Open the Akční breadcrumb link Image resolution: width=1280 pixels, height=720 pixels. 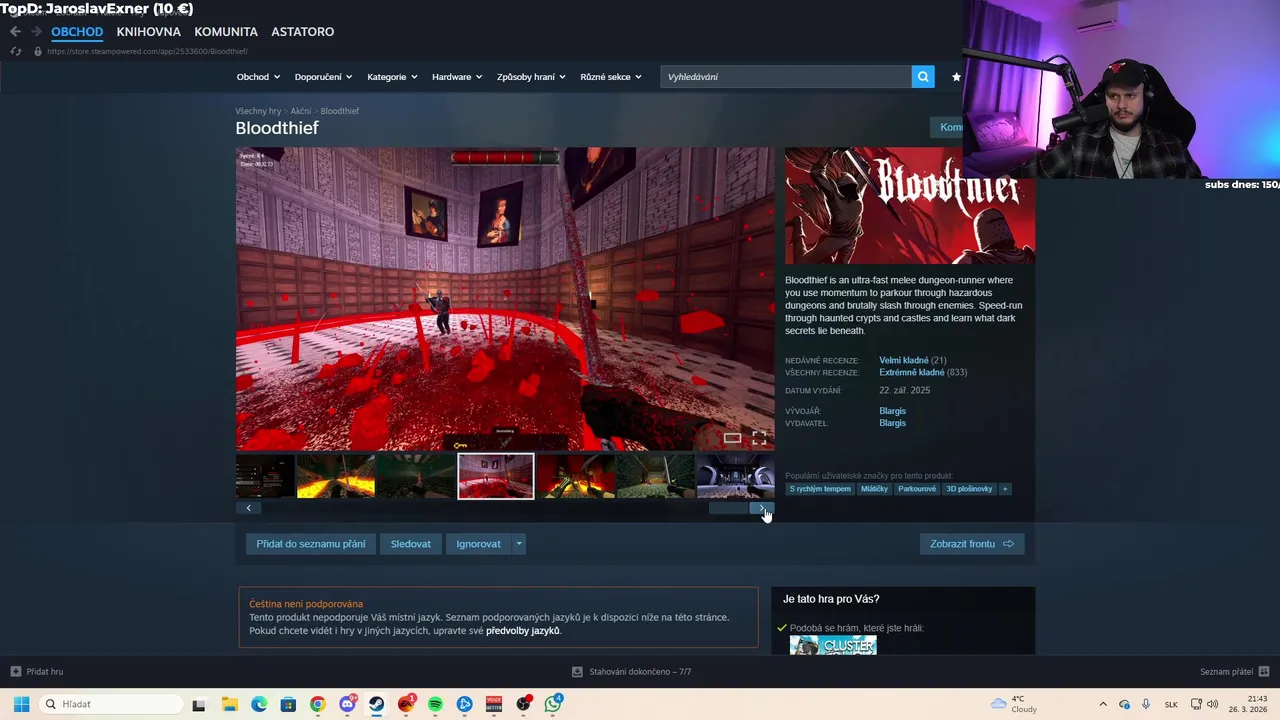pos(301,111)
